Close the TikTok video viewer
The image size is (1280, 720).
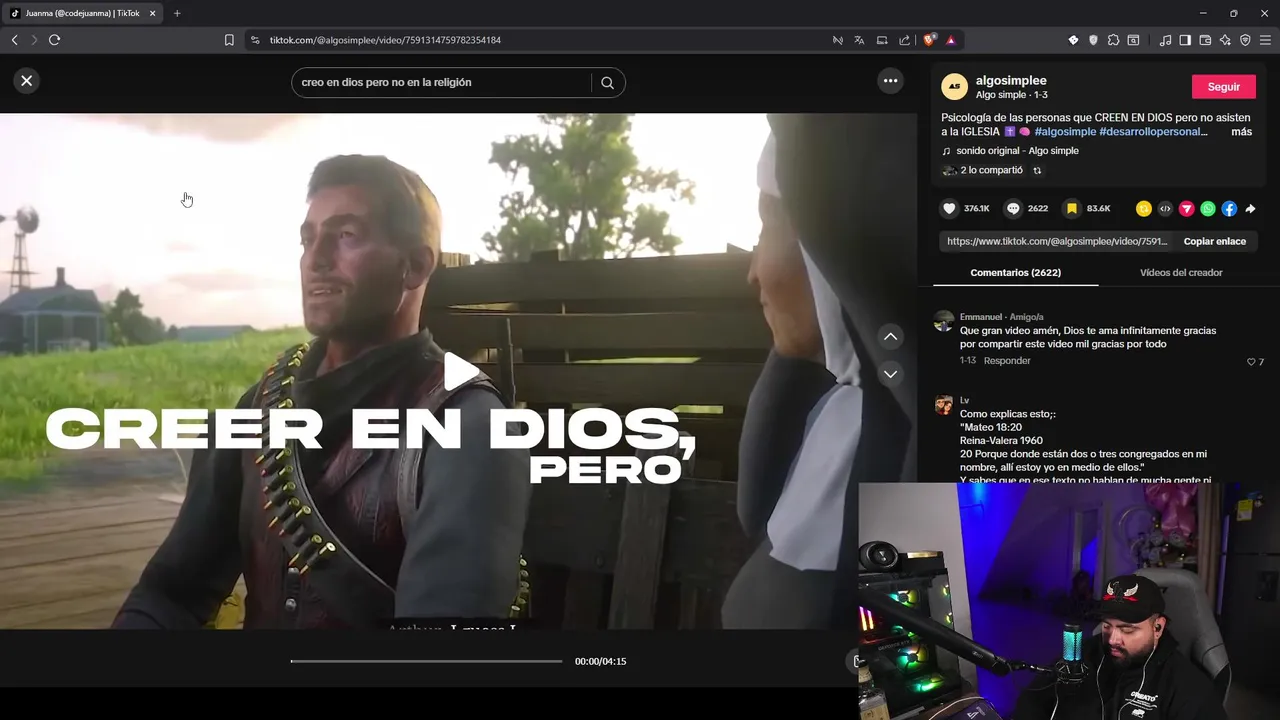point(27,81)
